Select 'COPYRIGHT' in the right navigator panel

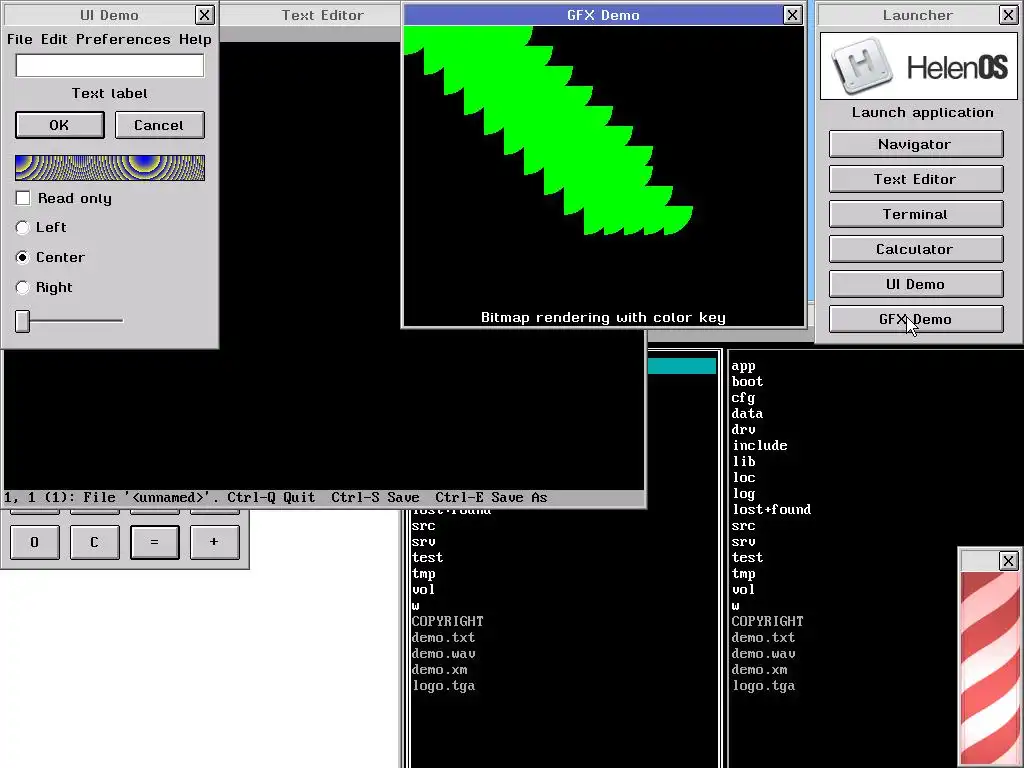click(767, 621)
